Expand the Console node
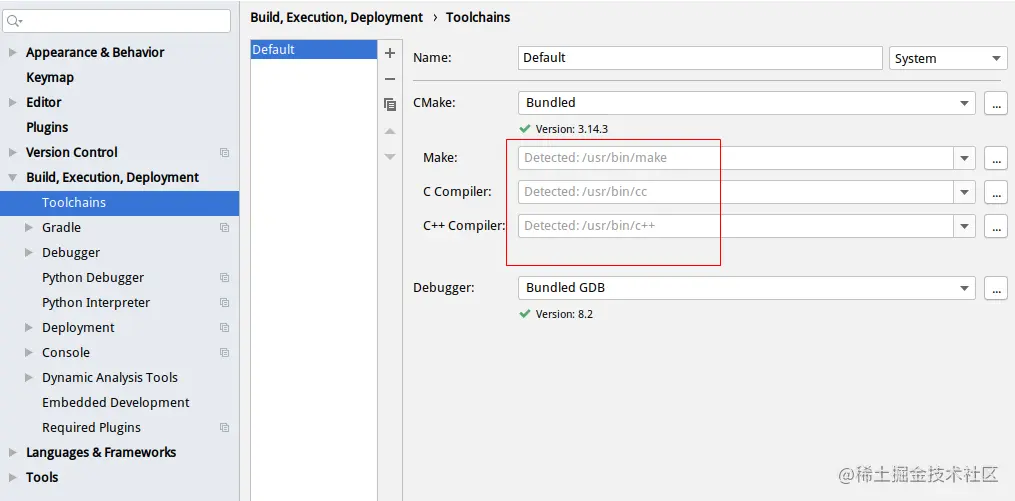 click(28, 353)
